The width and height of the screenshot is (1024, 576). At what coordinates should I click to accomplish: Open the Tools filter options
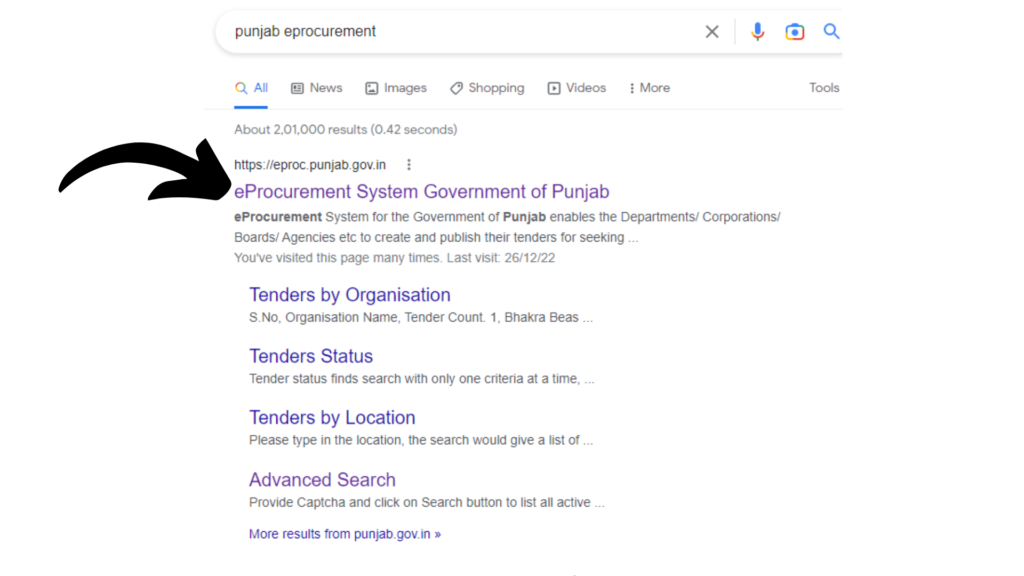coord(824,88)
